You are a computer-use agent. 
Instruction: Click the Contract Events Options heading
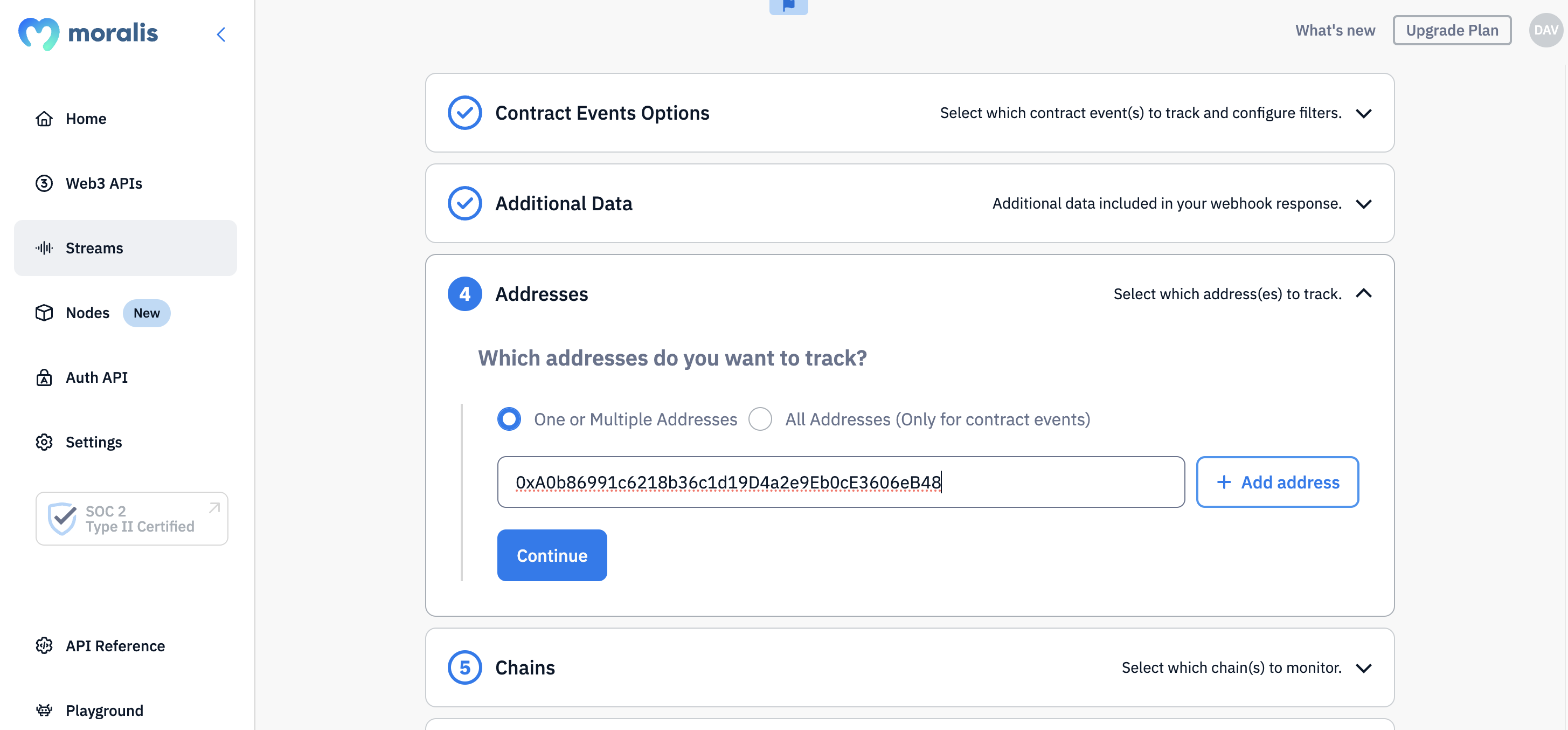pyautogui.click(x=602, y=113)
